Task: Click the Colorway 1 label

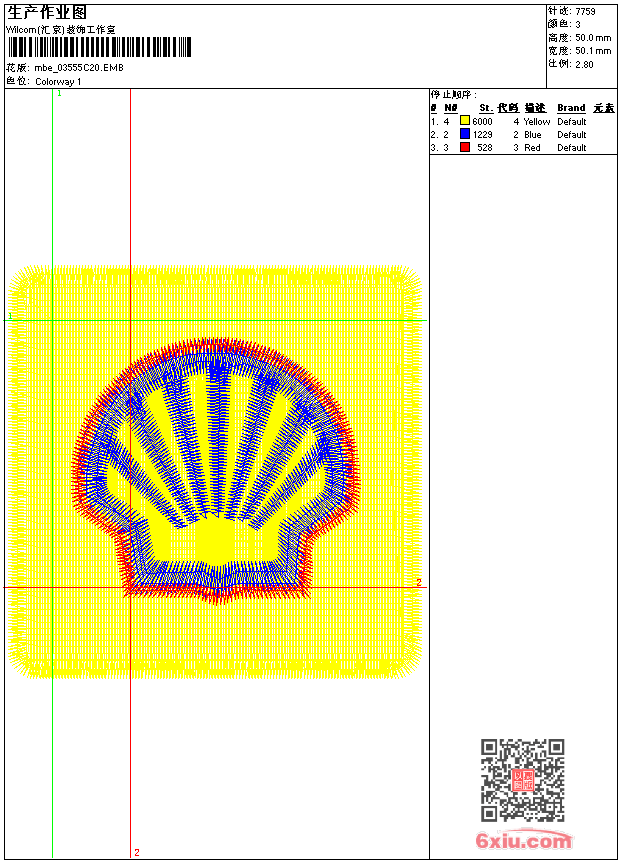Action: pos(58,82)
